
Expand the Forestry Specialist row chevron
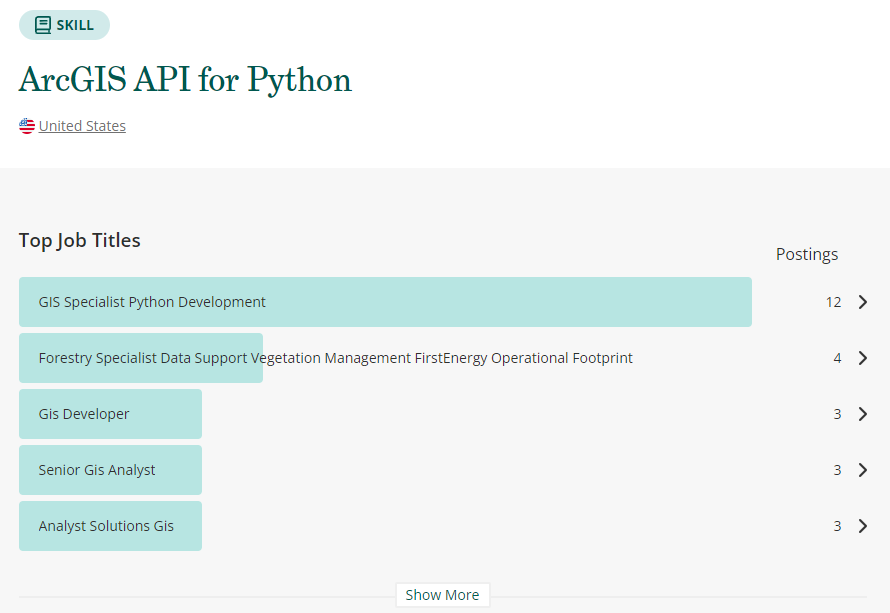[863, 358]
